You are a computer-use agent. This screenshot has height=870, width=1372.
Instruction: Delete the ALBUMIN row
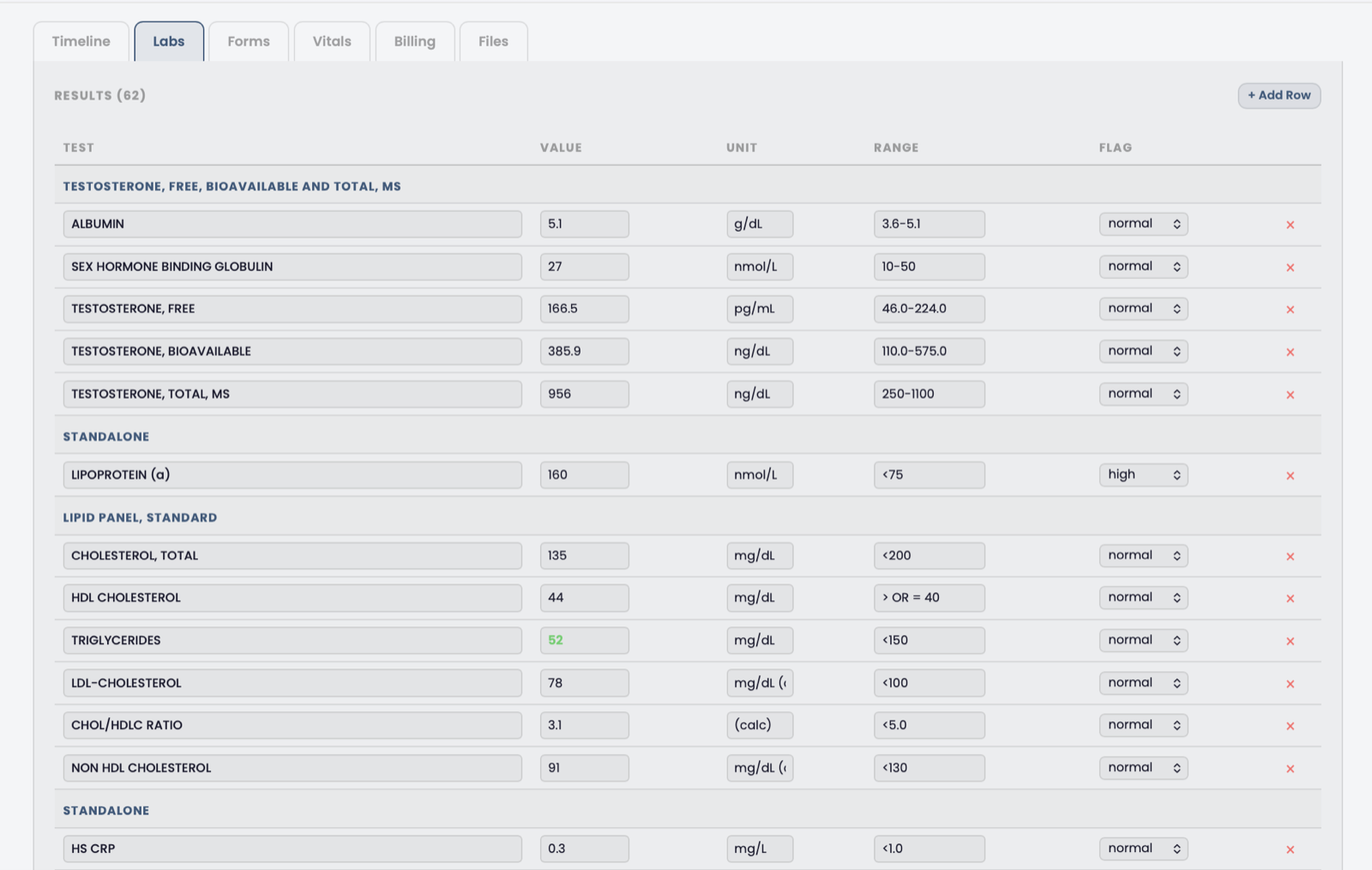[1290, 225]
